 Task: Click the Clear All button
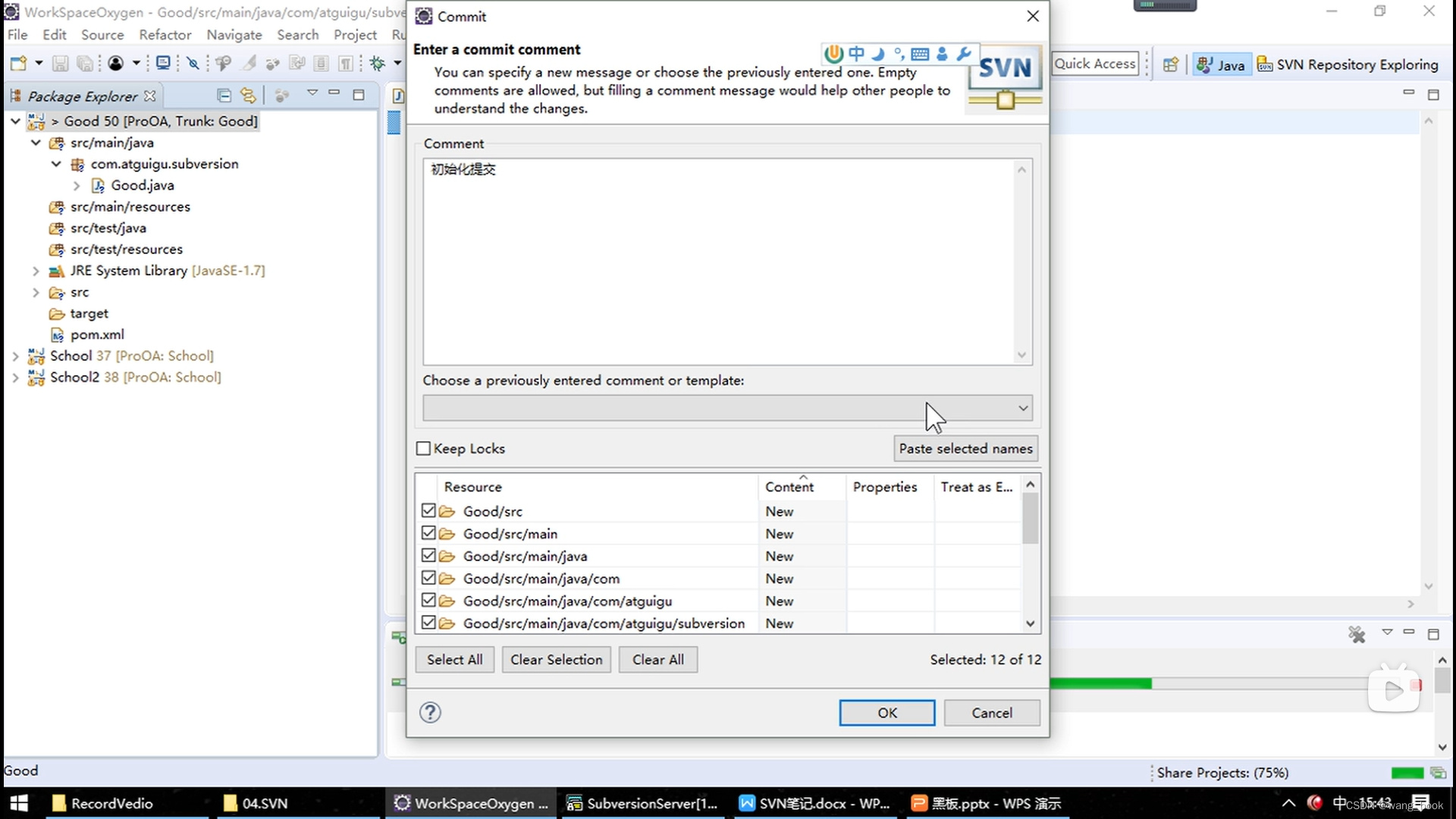tap(658, 659)
